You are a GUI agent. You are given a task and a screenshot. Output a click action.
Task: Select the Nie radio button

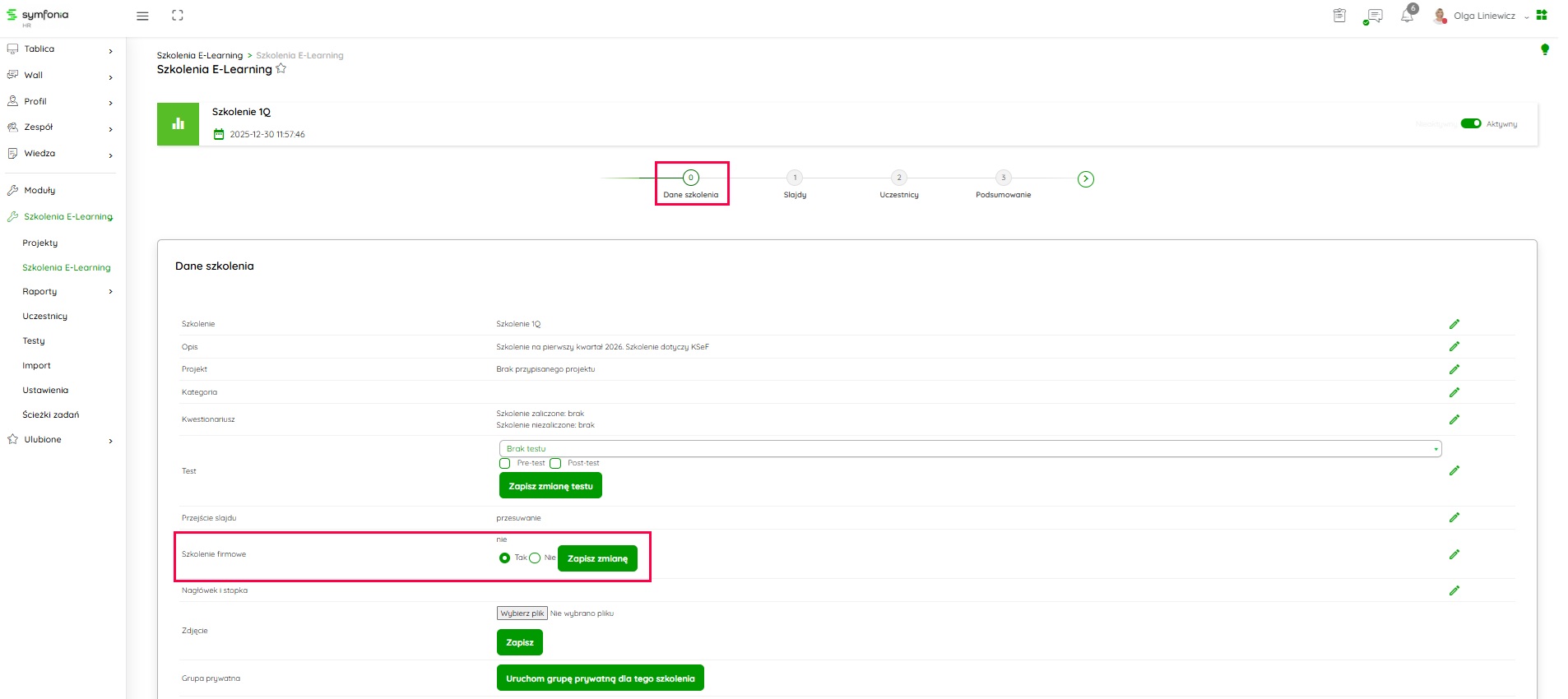click(535, 558)
